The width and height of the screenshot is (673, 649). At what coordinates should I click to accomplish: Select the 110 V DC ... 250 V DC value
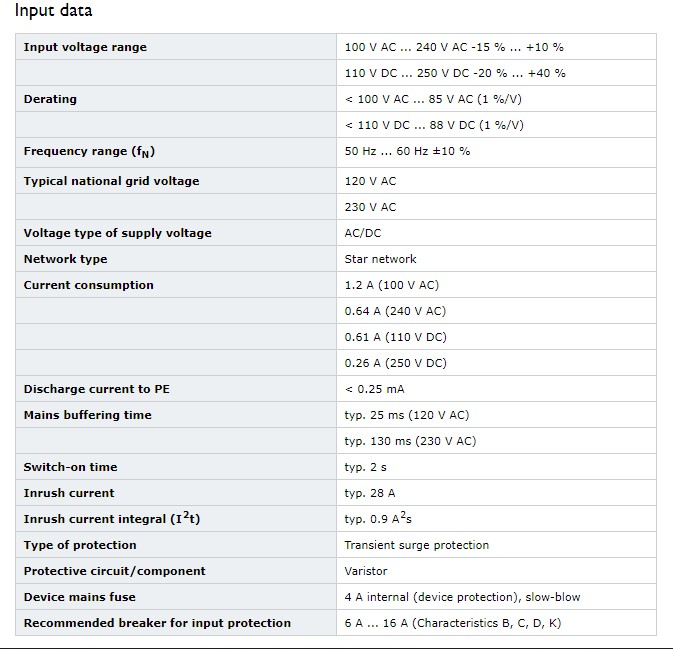455,73
